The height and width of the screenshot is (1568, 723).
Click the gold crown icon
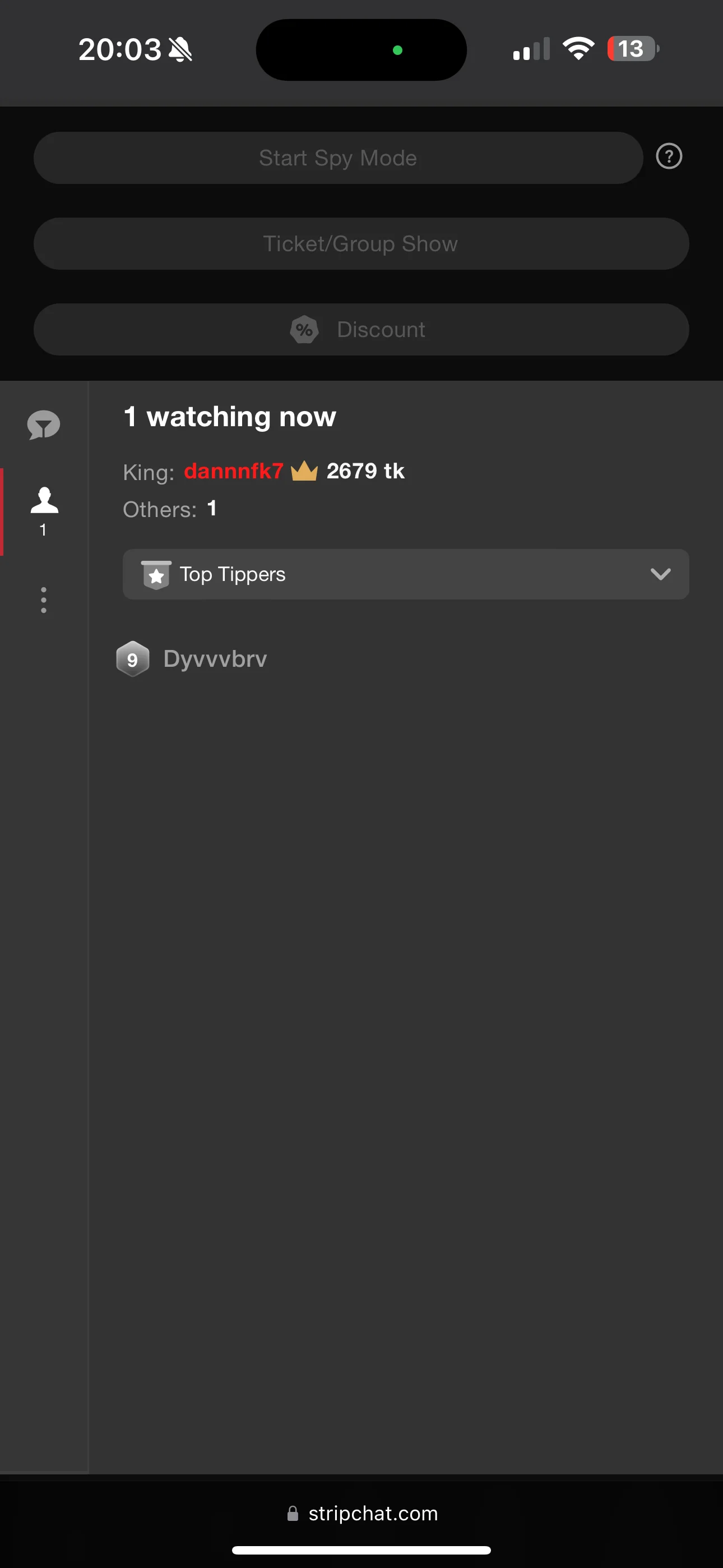pyautogui.click(x=304, y=471)
